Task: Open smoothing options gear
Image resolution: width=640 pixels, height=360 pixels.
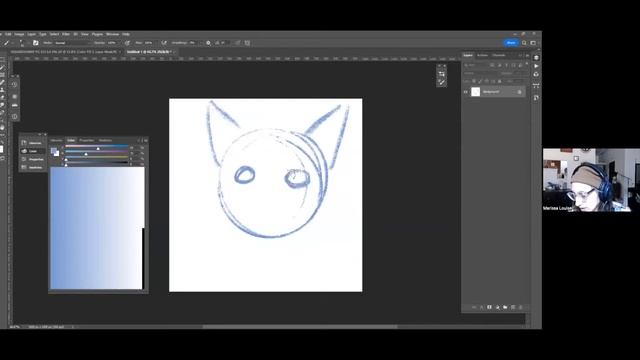Action: click(208, 43)
